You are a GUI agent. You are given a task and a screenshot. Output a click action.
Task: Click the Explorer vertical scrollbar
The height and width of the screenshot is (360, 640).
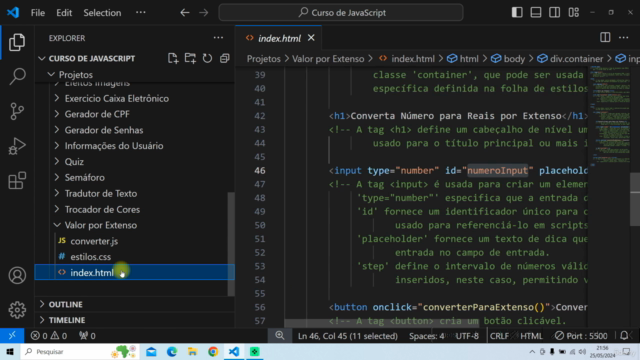(x=231, y=244)
